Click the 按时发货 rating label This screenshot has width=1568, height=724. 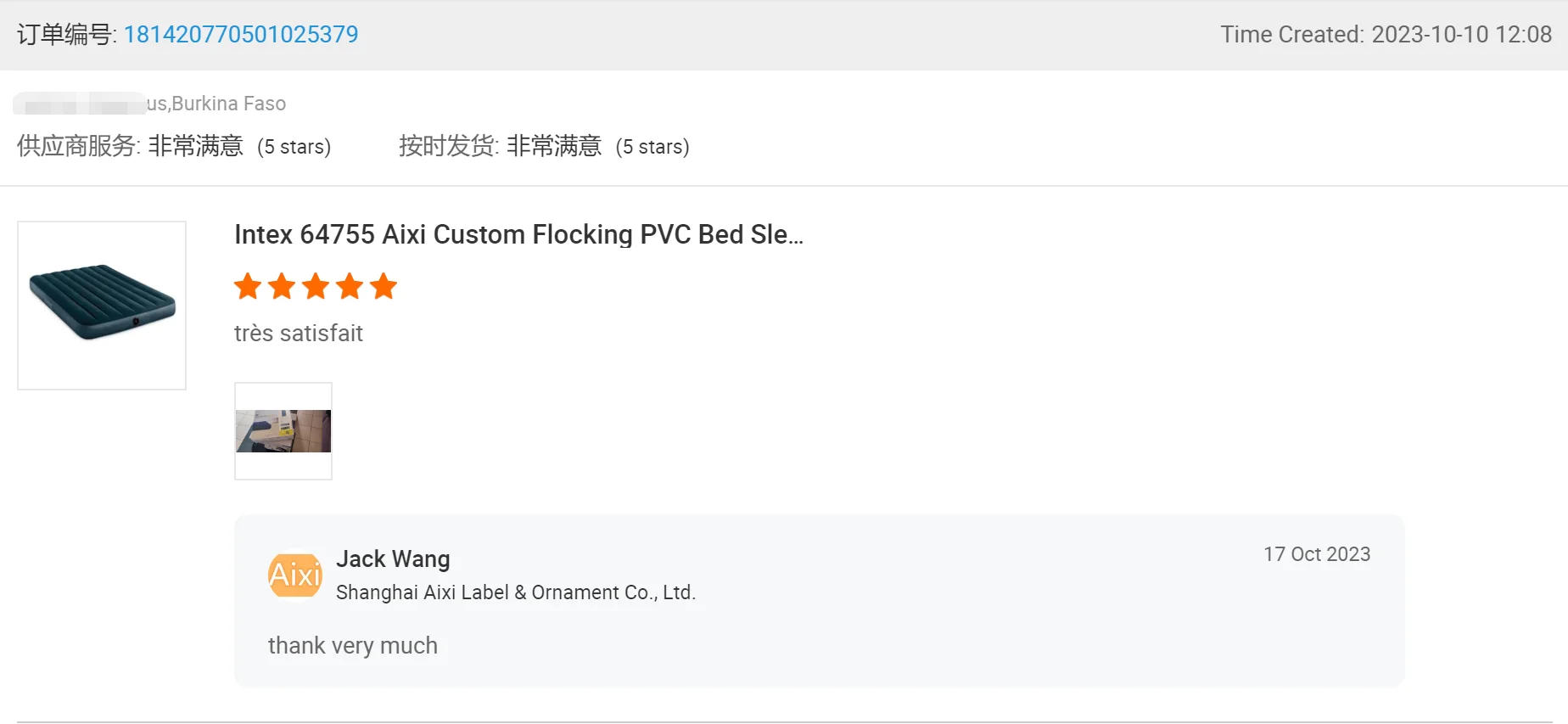[448, 146]
